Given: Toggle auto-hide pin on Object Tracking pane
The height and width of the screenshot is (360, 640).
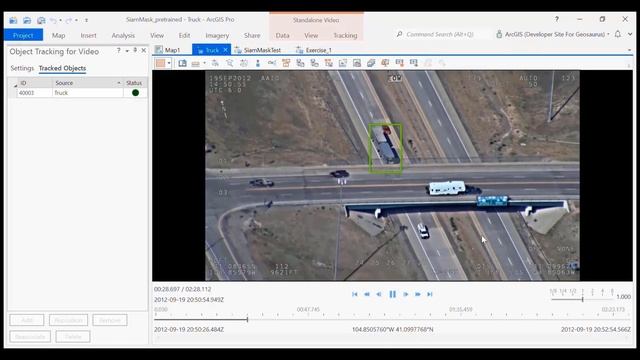Looking at the screenshot, I should [135, 50].
